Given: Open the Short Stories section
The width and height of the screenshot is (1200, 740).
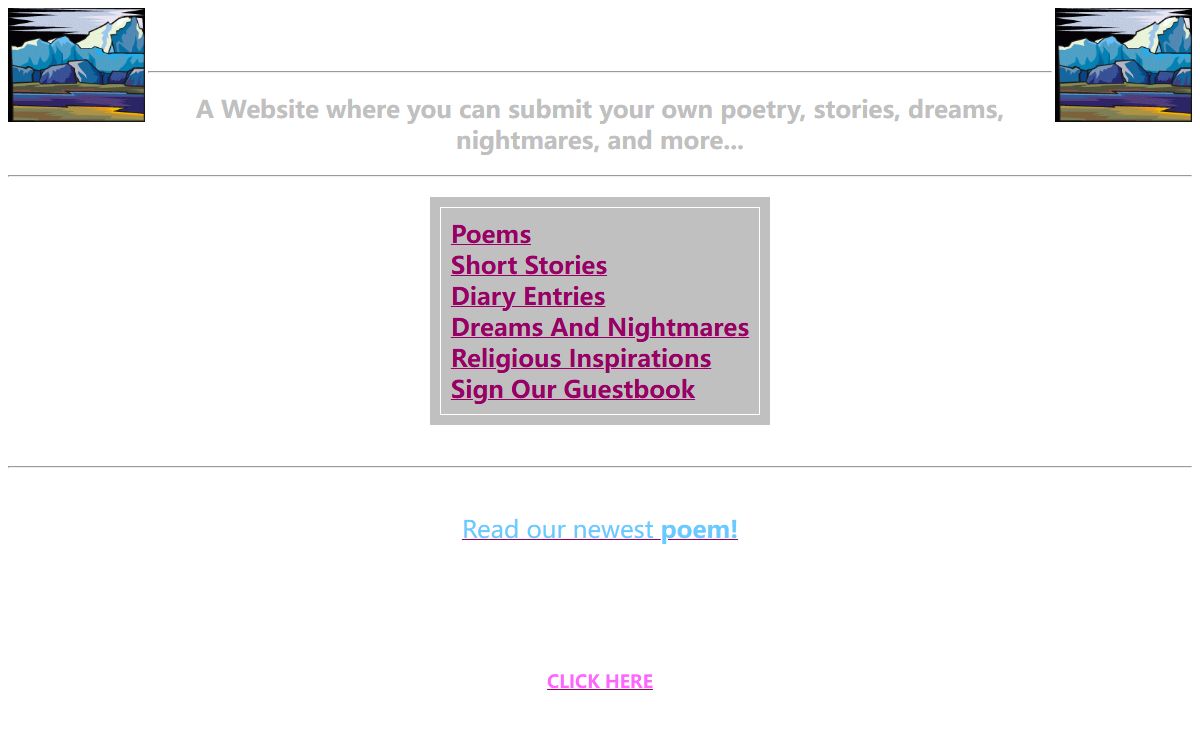Looking at the screenshot, I should tap(529, 265).
